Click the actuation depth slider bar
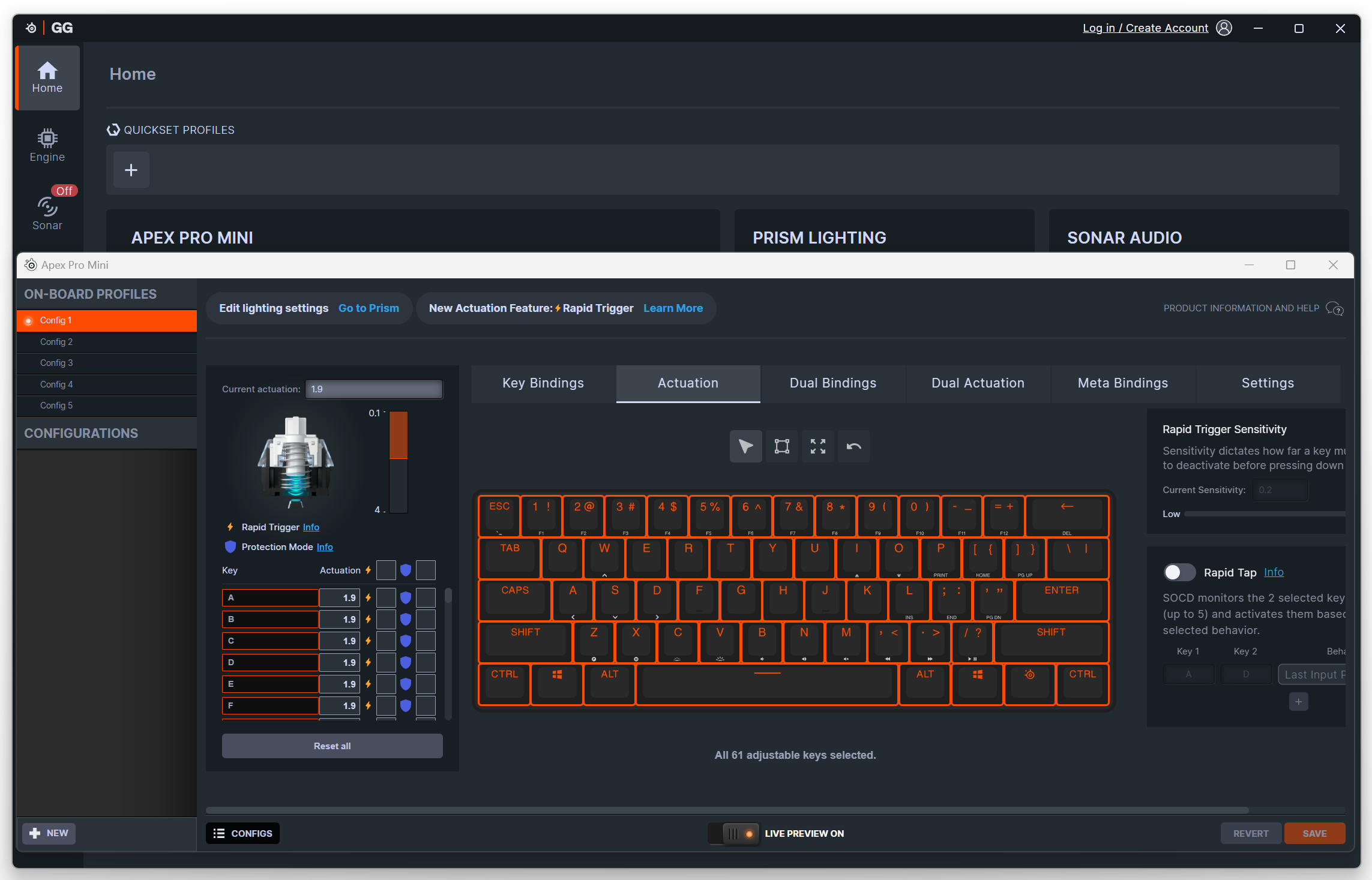1372x880 pixels. tap(399, 462)
